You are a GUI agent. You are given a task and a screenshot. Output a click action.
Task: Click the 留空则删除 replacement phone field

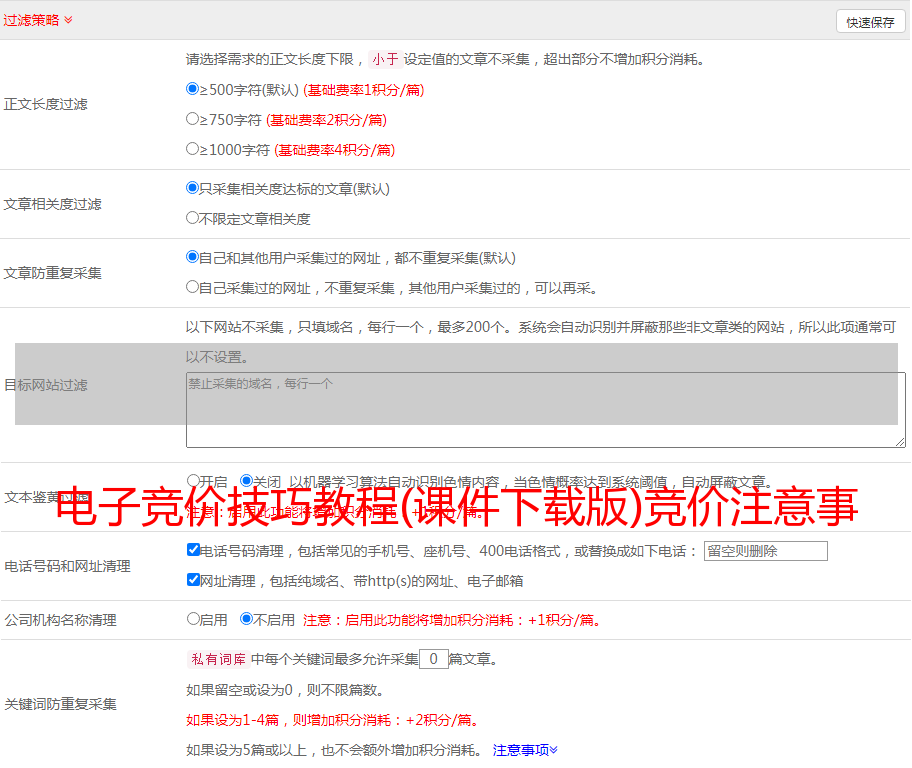tap(765, 551)
